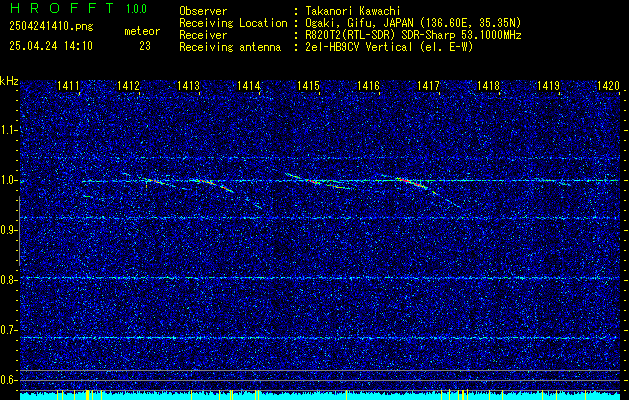629x400 pixels.
Task: Click the 1412 time axis label
Action: [x=128, y=86]
